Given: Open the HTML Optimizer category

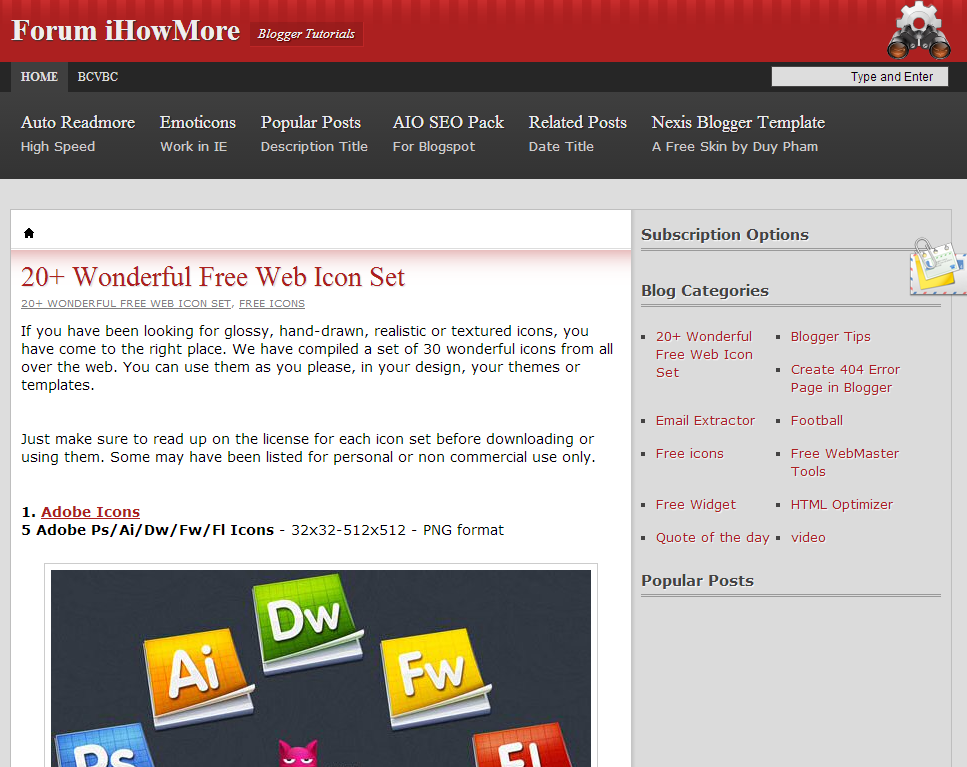Looking at the screenshot, I should 841,505.
